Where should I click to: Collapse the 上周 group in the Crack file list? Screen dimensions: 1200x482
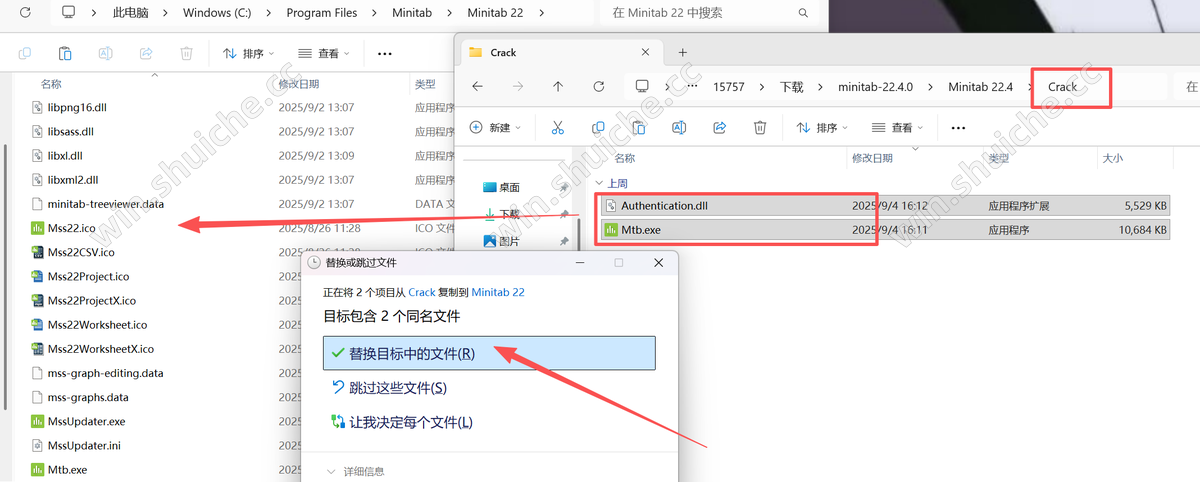coord(600,184)
